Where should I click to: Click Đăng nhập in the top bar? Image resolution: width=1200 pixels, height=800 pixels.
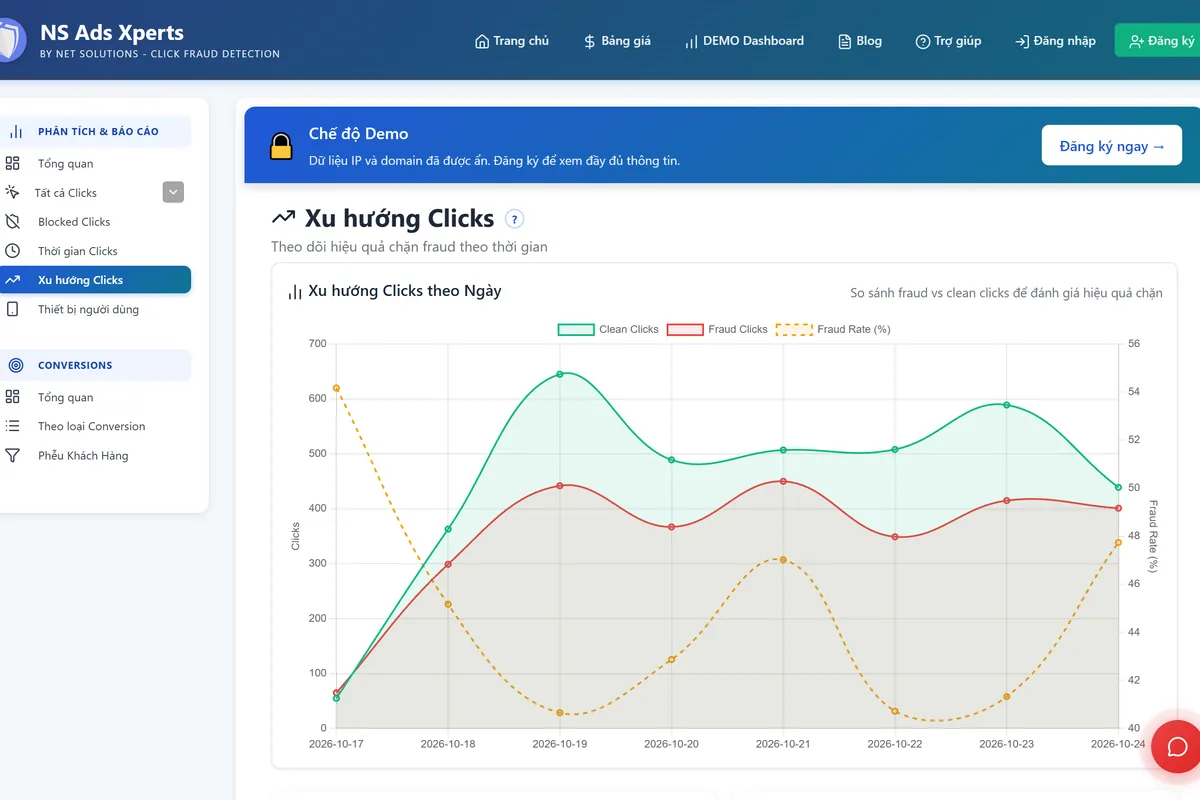point(1055,41)
